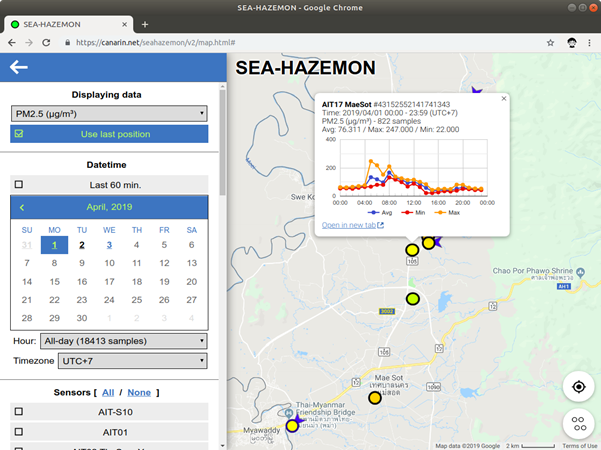This screenshot has height=450, width=601.
Task: Toggle the Use last position checkbox
Action: (19, 134)
